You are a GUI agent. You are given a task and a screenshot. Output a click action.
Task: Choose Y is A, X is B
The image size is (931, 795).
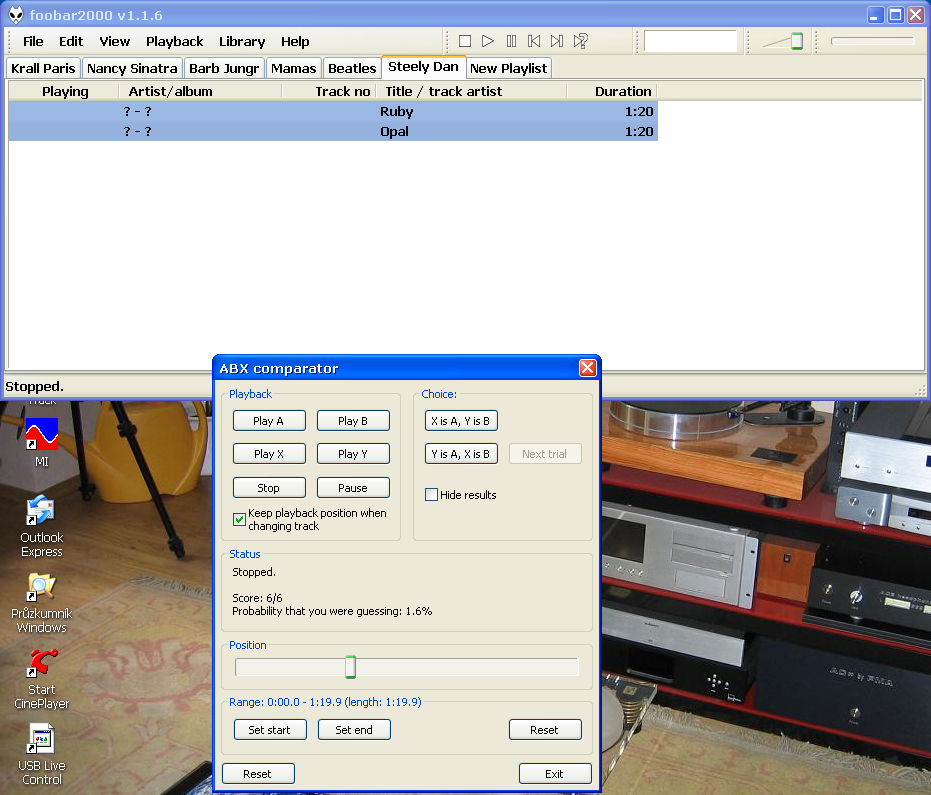coord(461,454)
